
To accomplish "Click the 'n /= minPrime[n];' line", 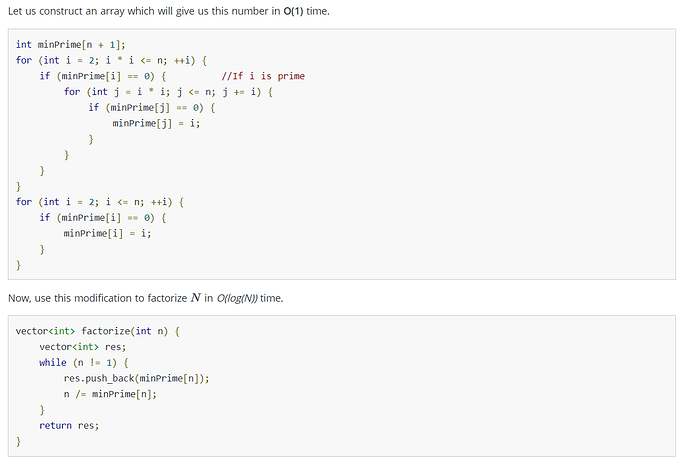I will (110, 394).
